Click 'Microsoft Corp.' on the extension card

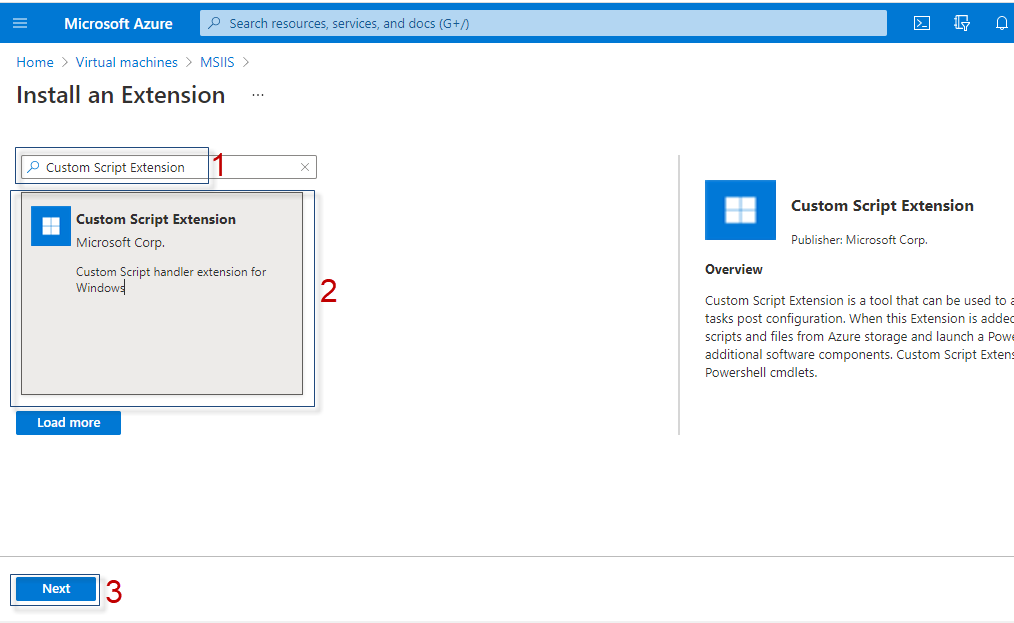pyautogui.click(x=120, y=243)
